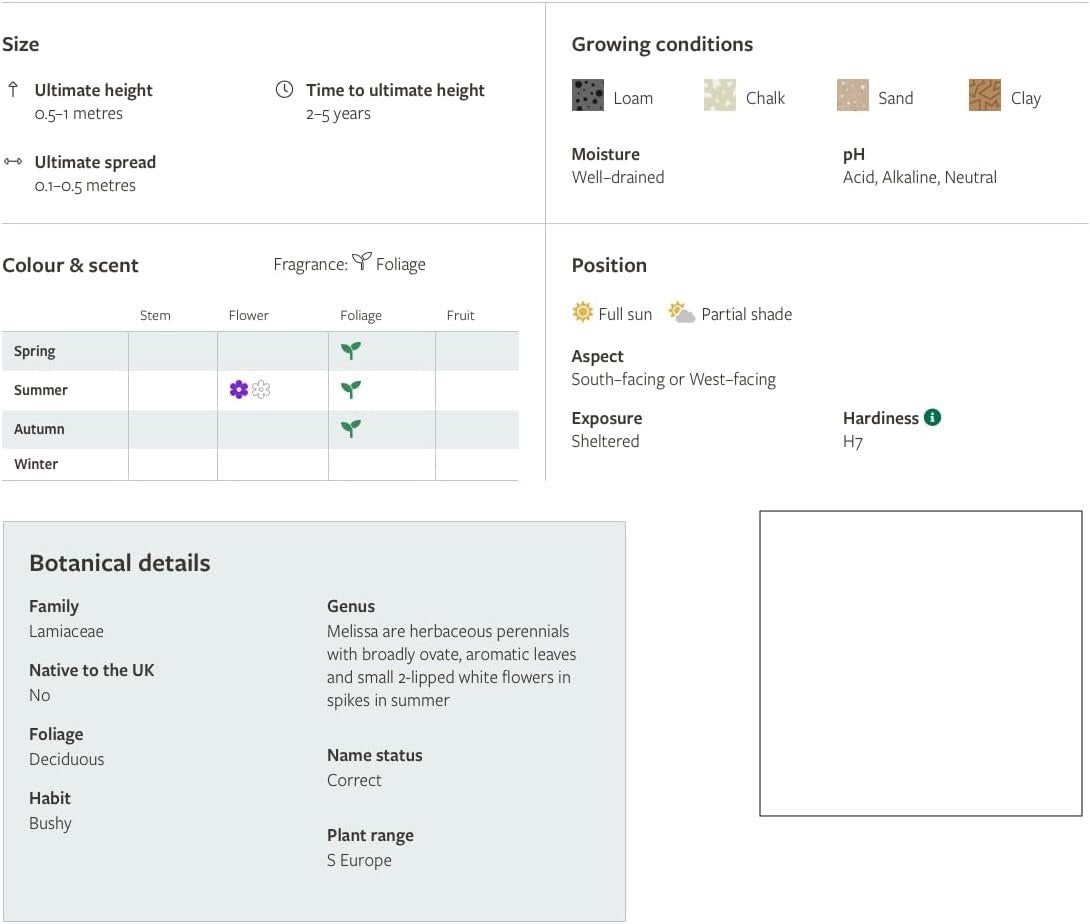Click the Sand soil swatch icon
This screenshot has width=1090, height=924.
pos(852,95)
